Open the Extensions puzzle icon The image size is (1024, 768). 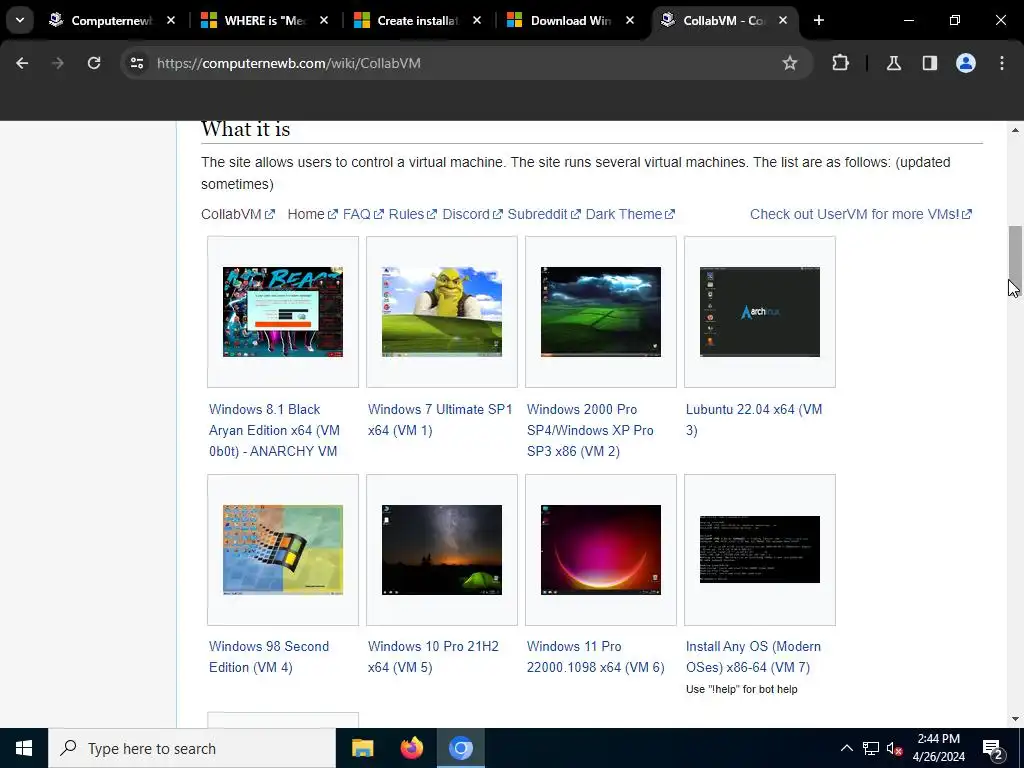coord(840,63)
